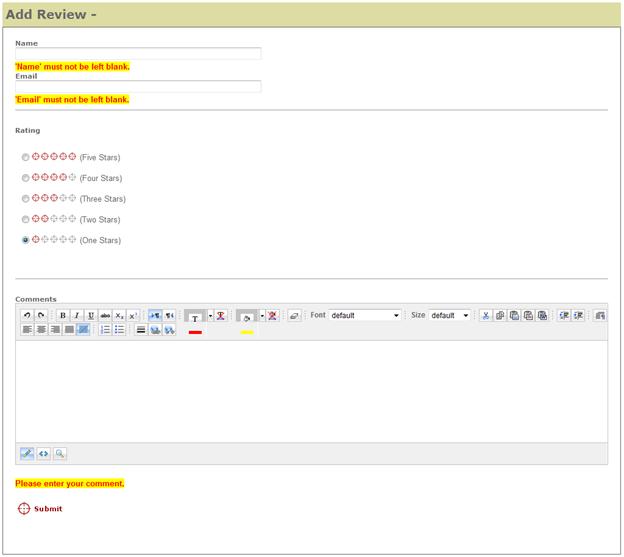Toggle bold formatting
Viewport: 624px width, 557px height.
coord(63,316)
